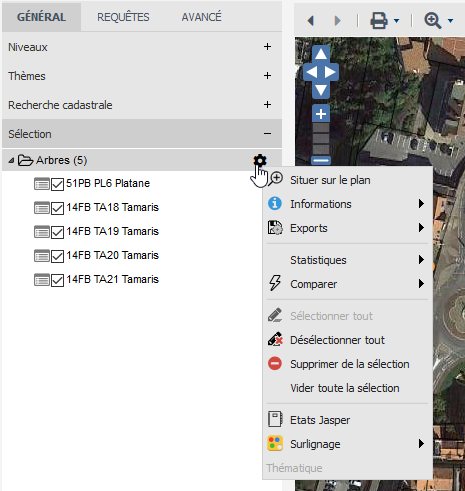
Task: Toggle the 51PB PL6 Platane checkbox
Action: pos(57,184)
